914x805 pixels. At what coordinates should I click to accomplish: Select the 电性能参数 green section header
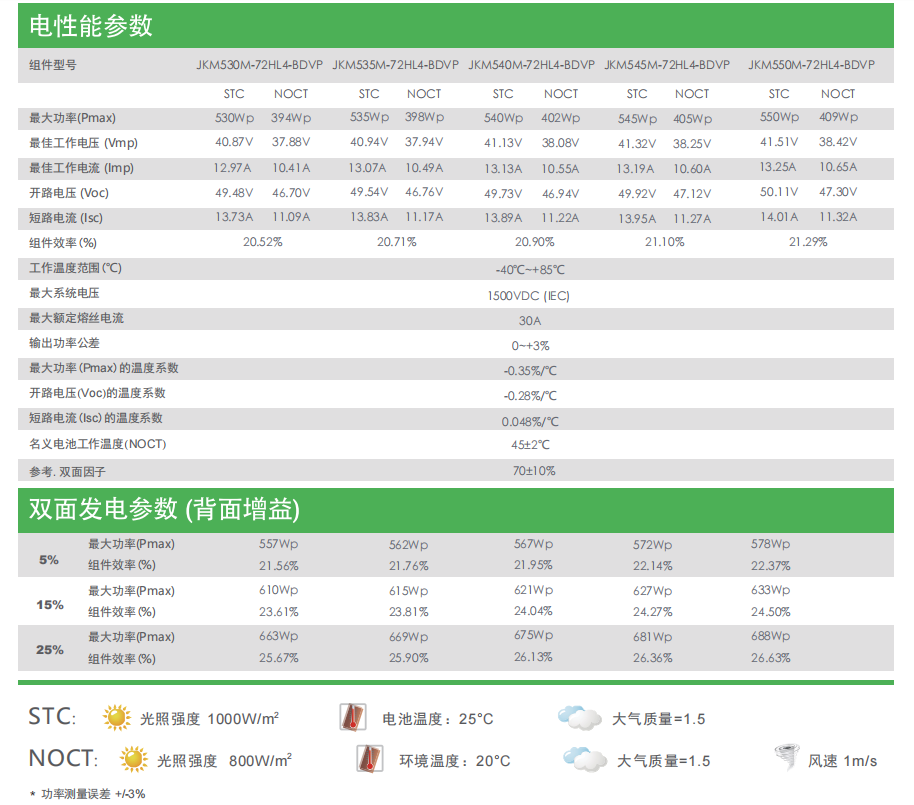91,26
